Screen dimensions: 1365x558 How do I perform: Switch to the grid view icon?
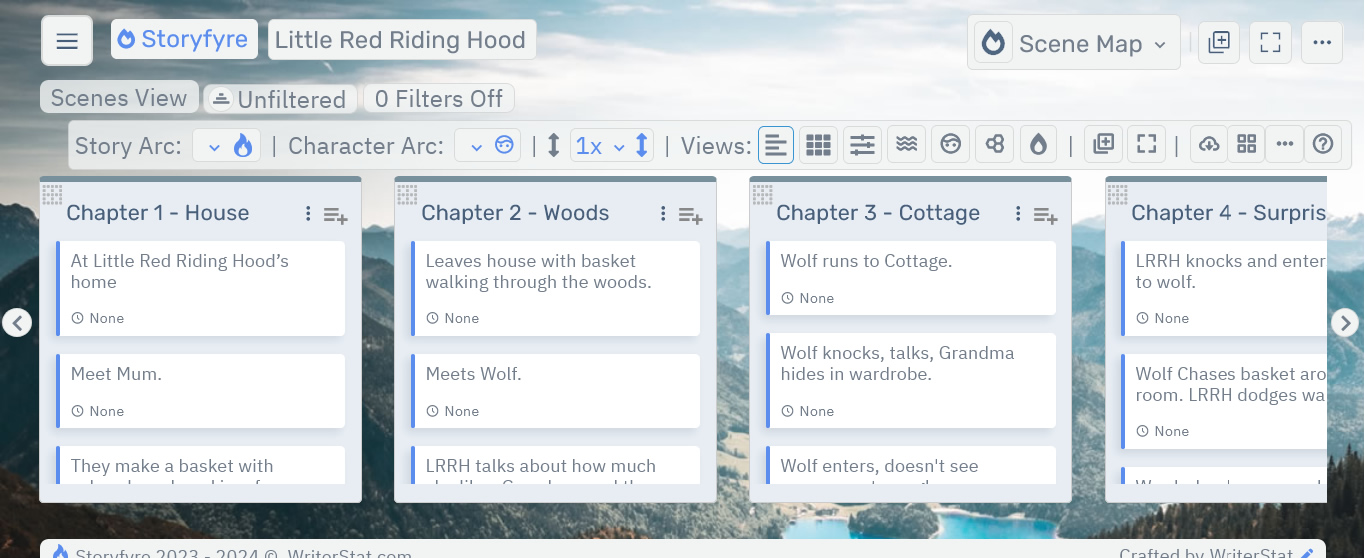819,145
